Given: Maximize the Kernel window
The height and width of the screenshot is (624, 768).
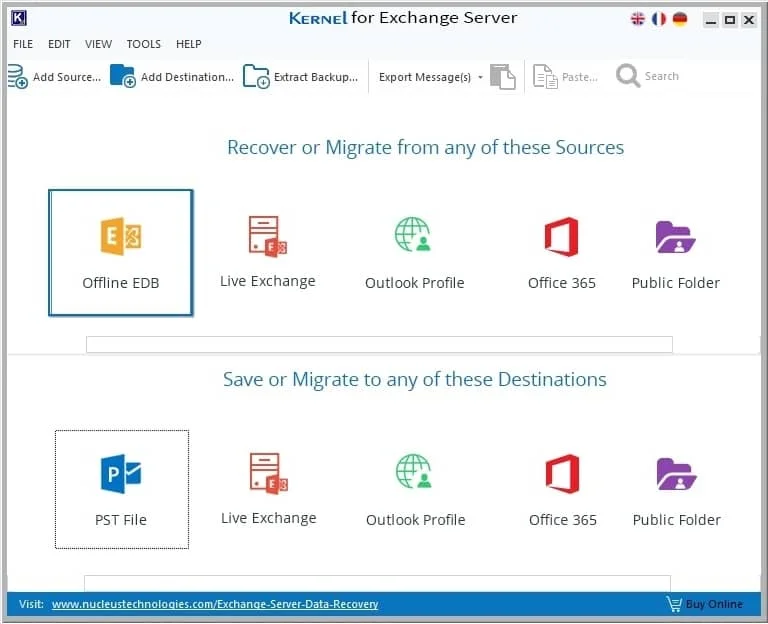Looking at the screenshot, I should (x=730, y=20).
